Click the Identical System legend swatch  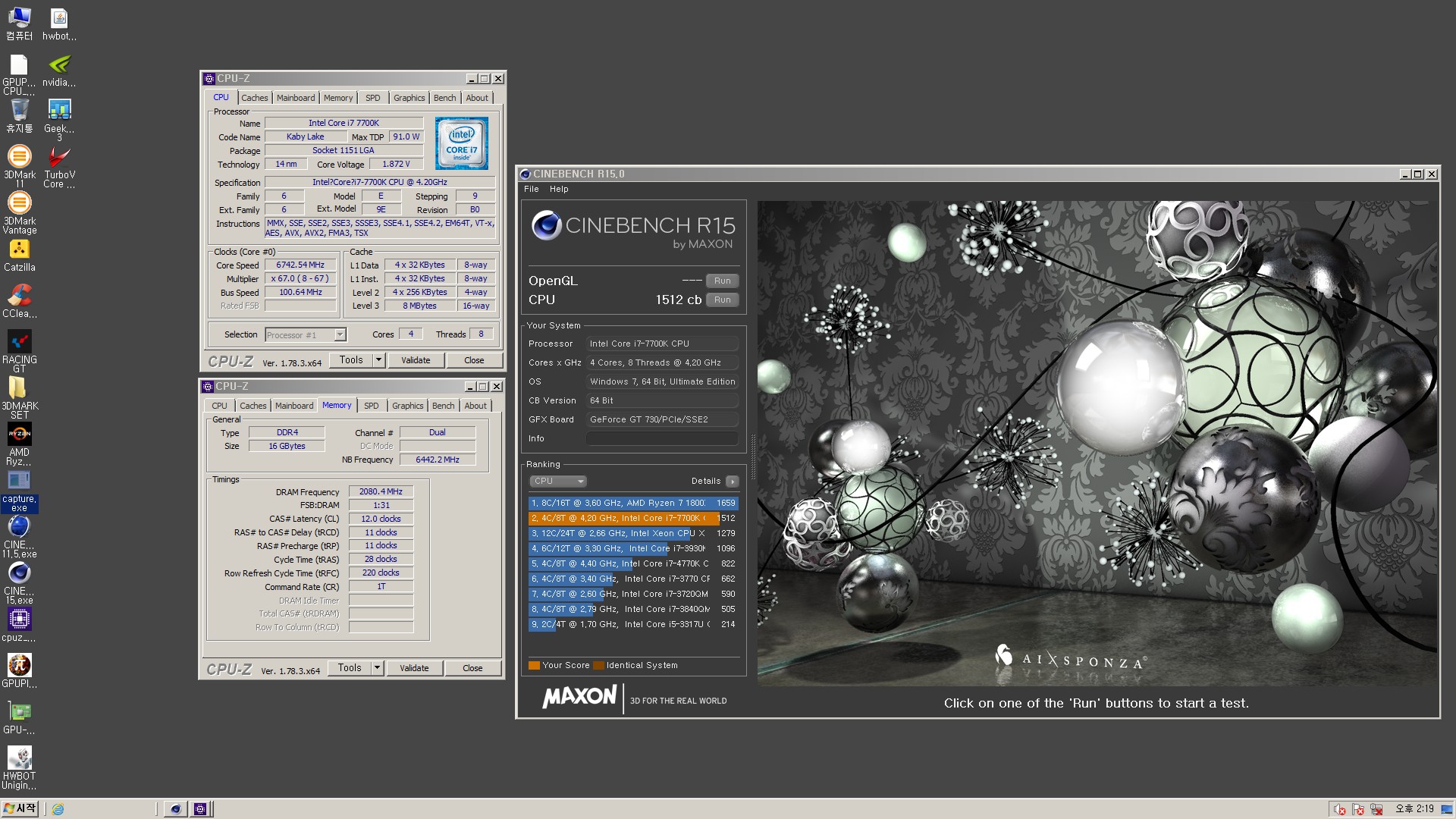pyautogui.click(x=598, y=666)
